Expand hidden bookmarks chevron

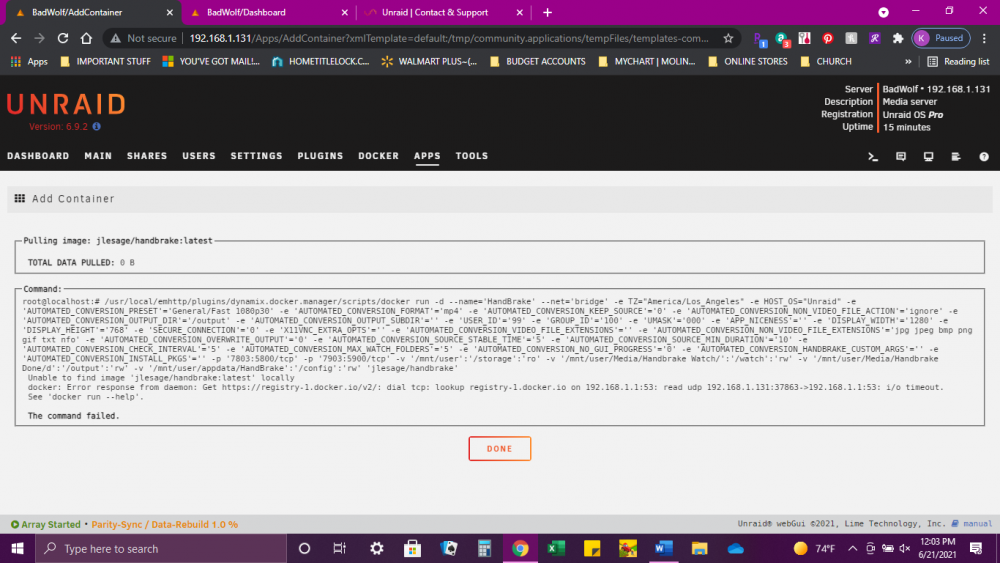(x=908, y=62)
